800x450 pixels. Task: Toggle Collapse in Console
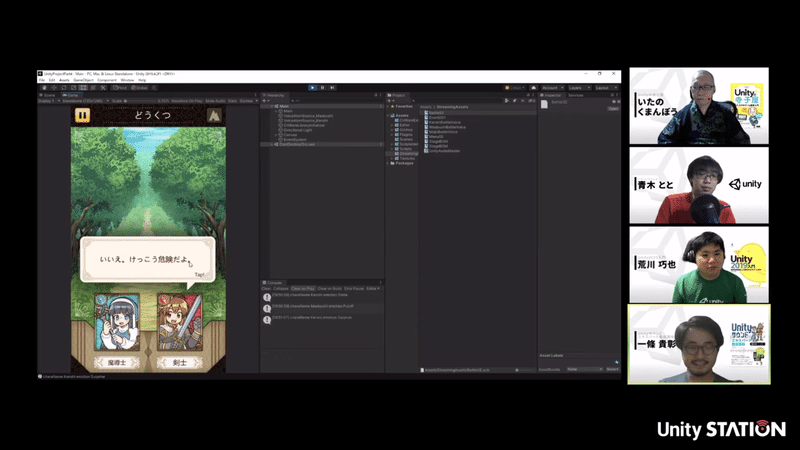click(281, 289)
